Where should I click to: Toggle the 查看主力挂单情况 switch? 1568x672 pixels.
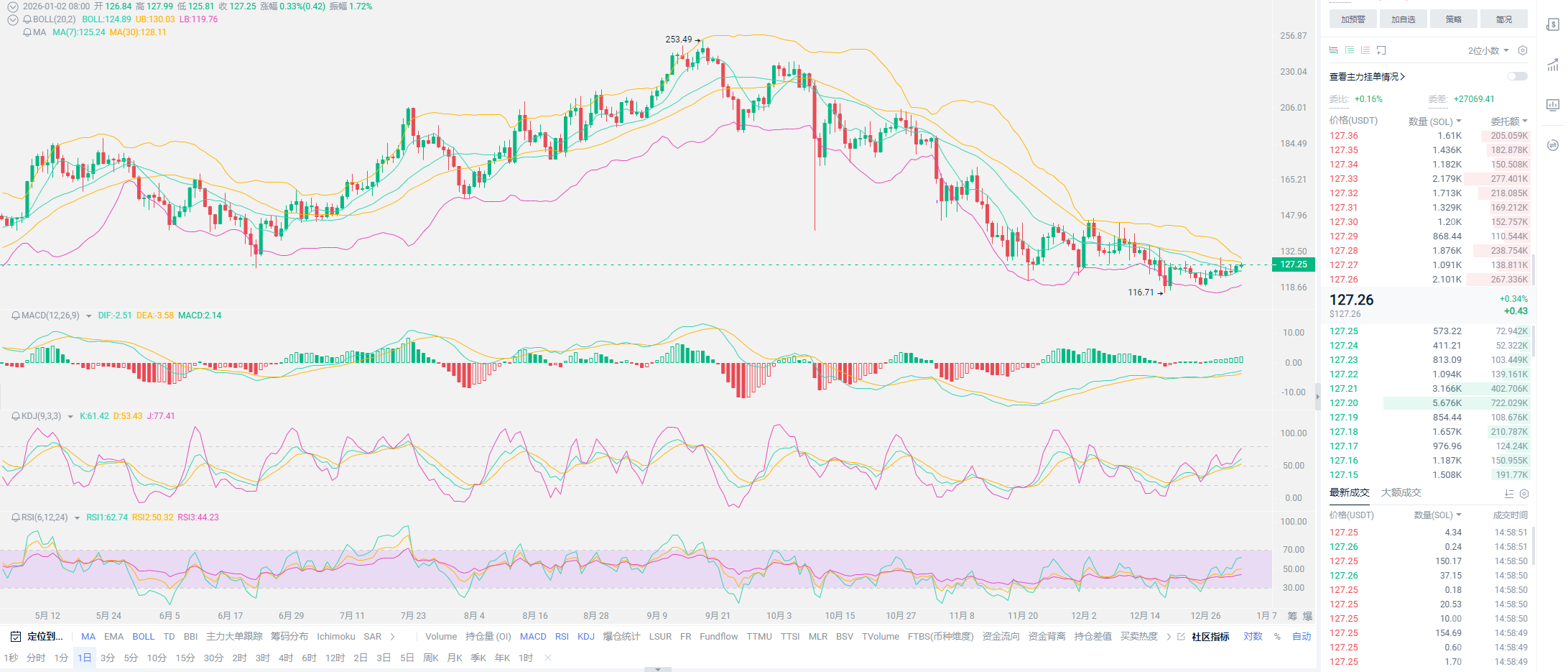[1517, 76]
